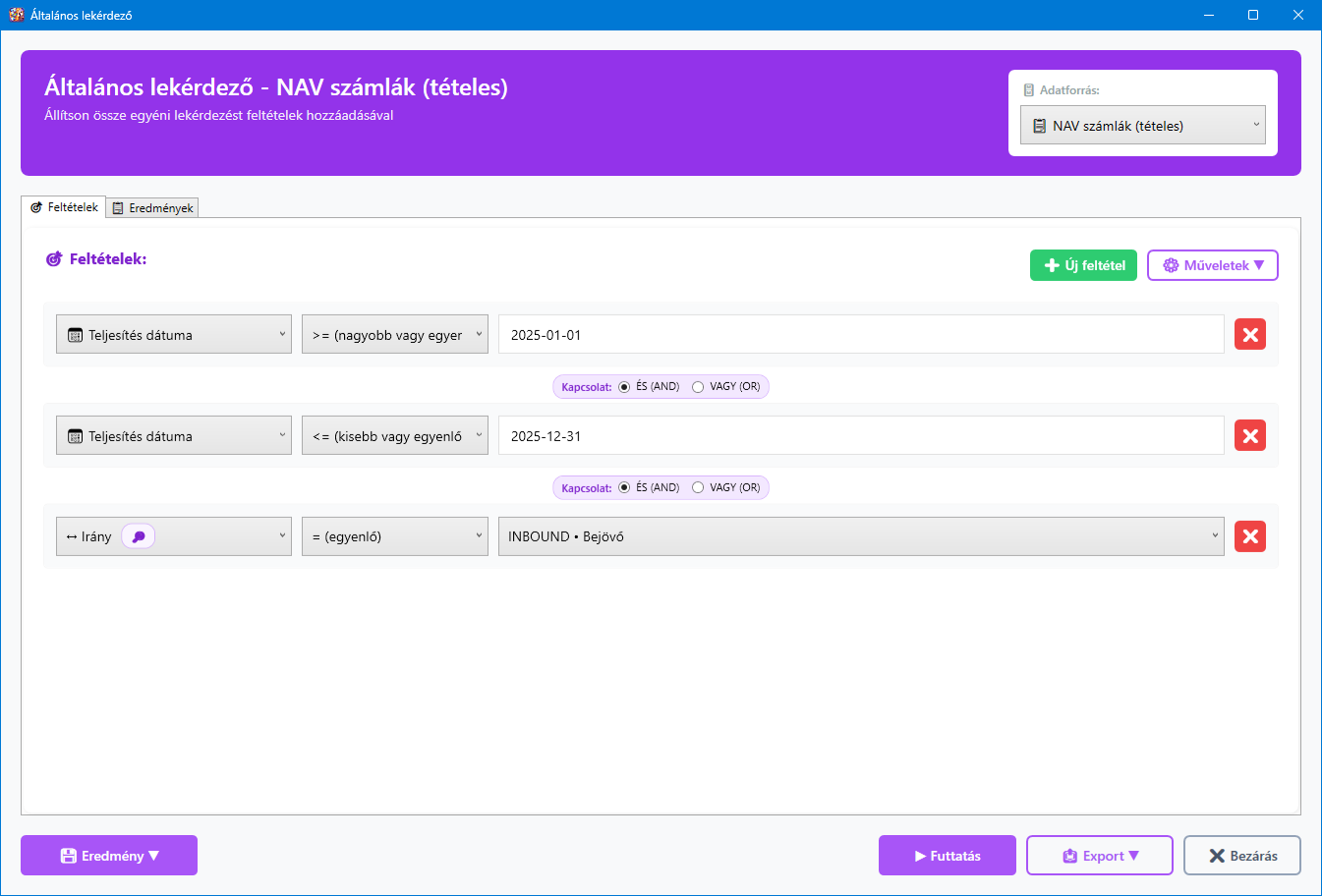
Task: Run the query with Futtatás button
Action: [x=948, y=856]
